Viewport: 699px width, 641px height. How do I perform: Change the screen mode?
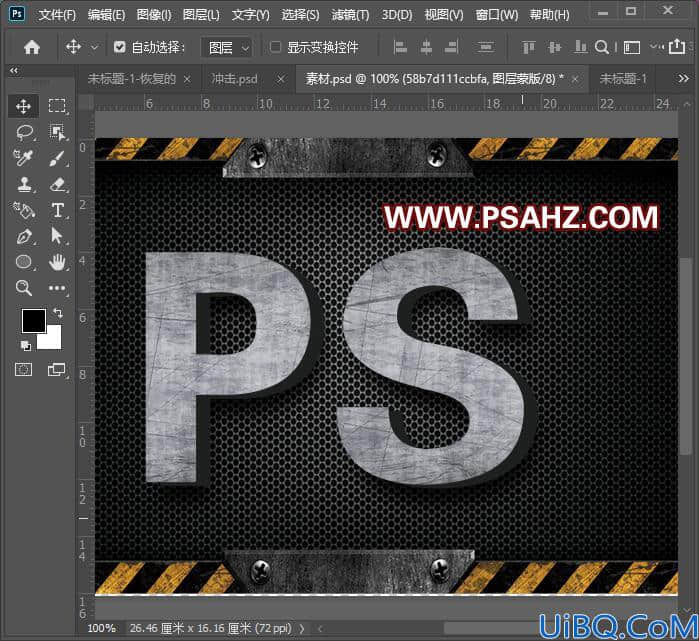(57, 370)
